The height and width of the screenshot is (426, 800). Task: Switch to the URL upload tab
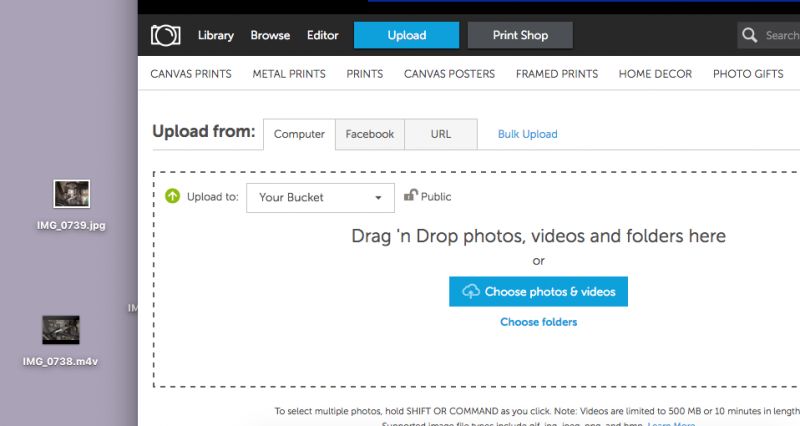point(441,134)
